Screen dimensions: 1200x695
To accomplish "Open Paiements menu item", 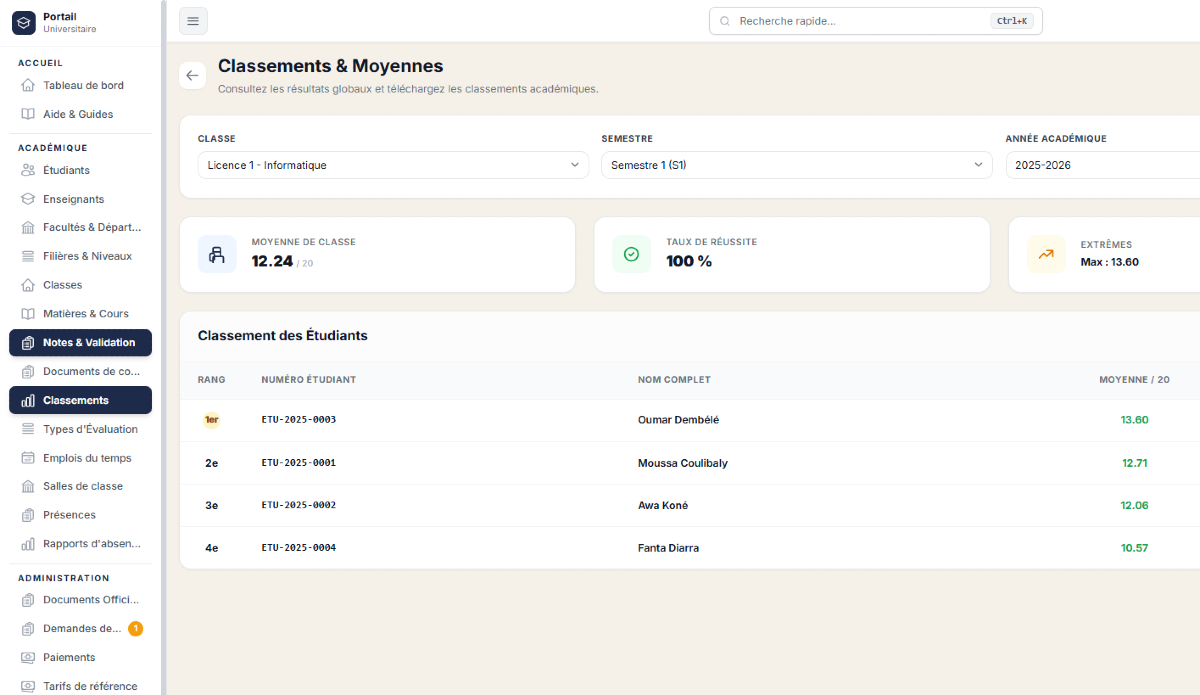I will tap(80, 657).
